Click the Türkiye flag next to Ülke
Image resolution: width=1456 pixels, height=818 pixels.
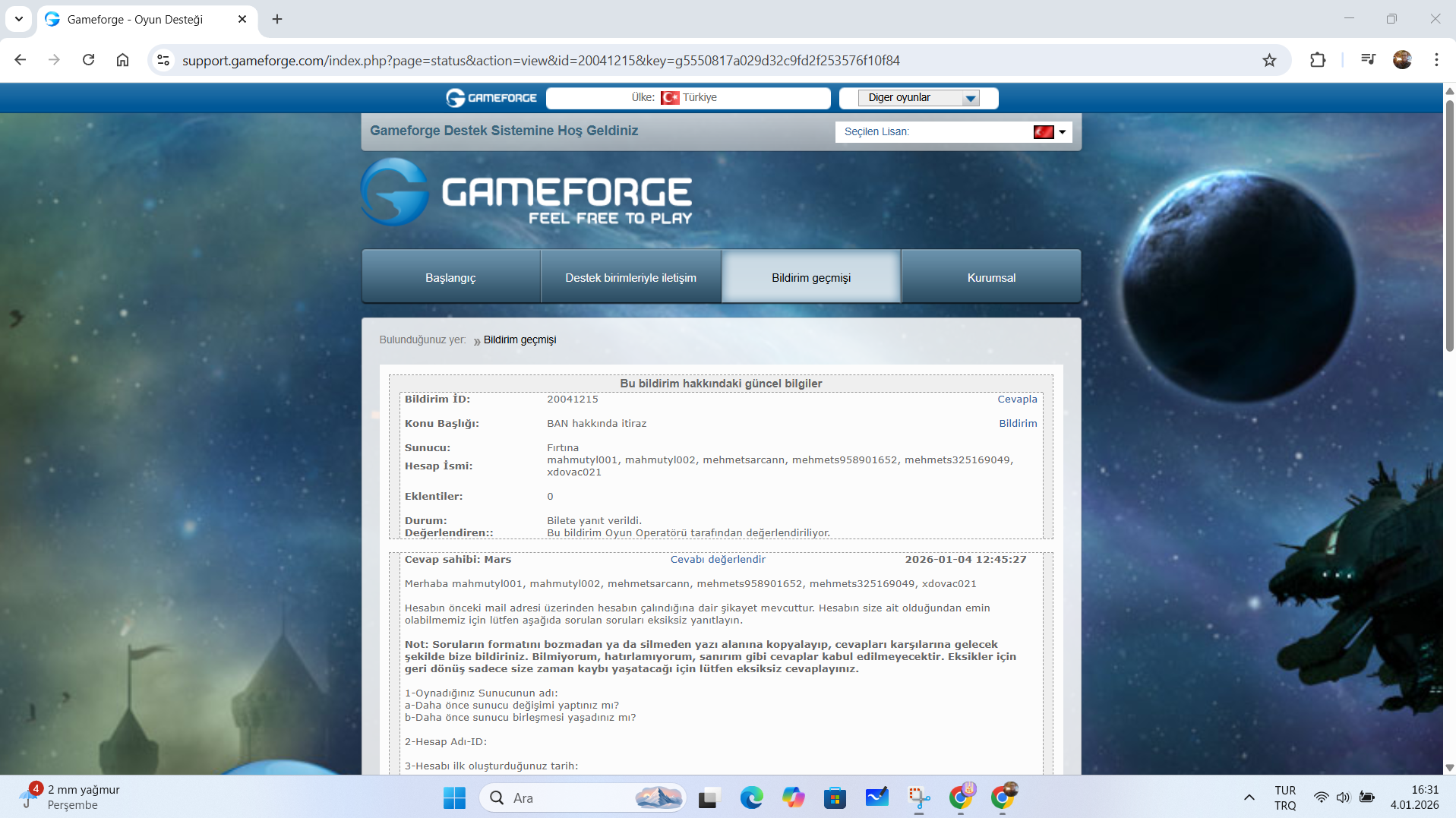[x=670, y=98]
